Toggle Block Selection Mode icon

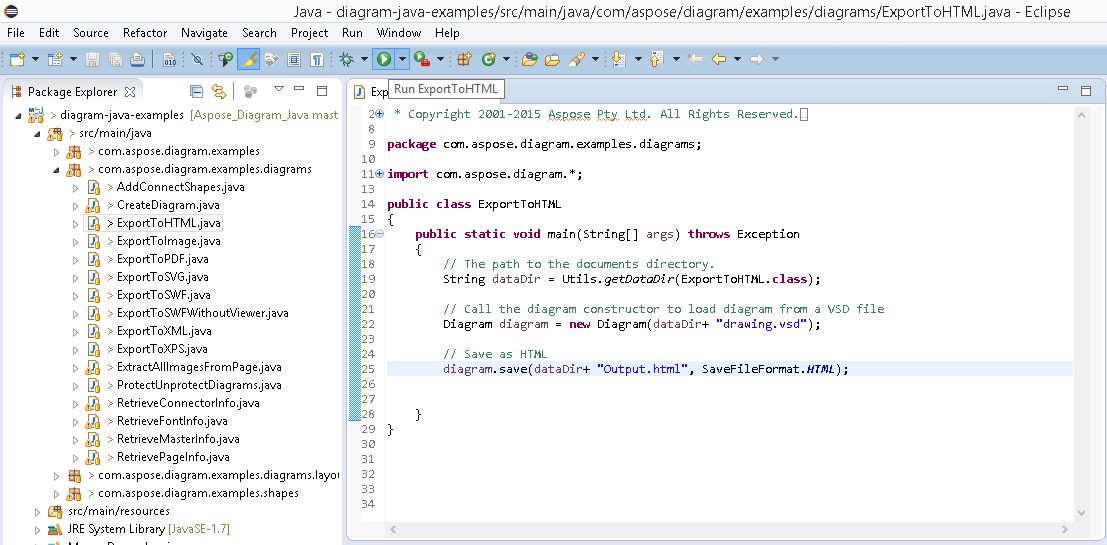coord(295,59)
